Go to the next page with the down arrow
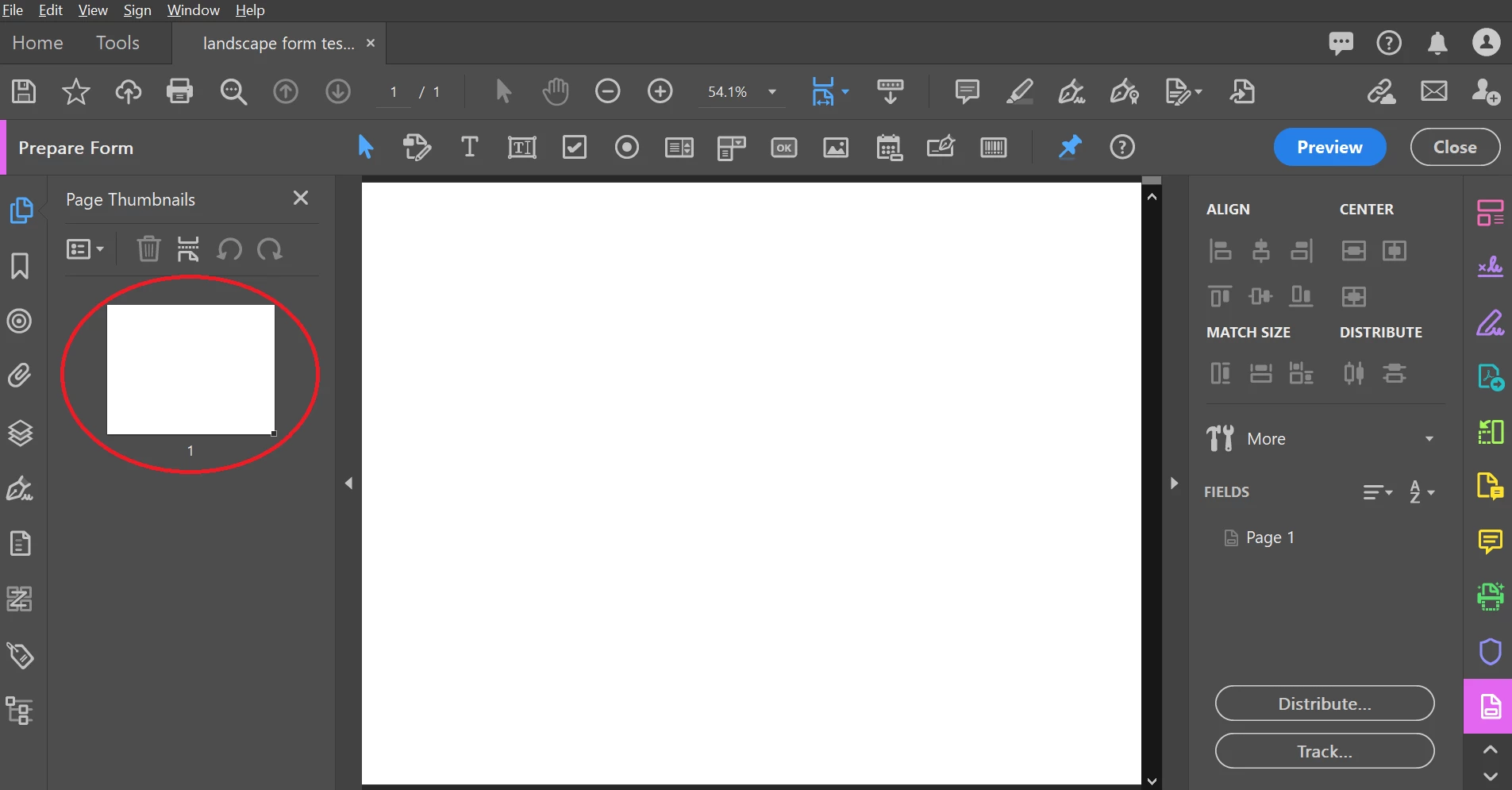The height and width of the screenshot is (790, 1512). tap(338, 91)
